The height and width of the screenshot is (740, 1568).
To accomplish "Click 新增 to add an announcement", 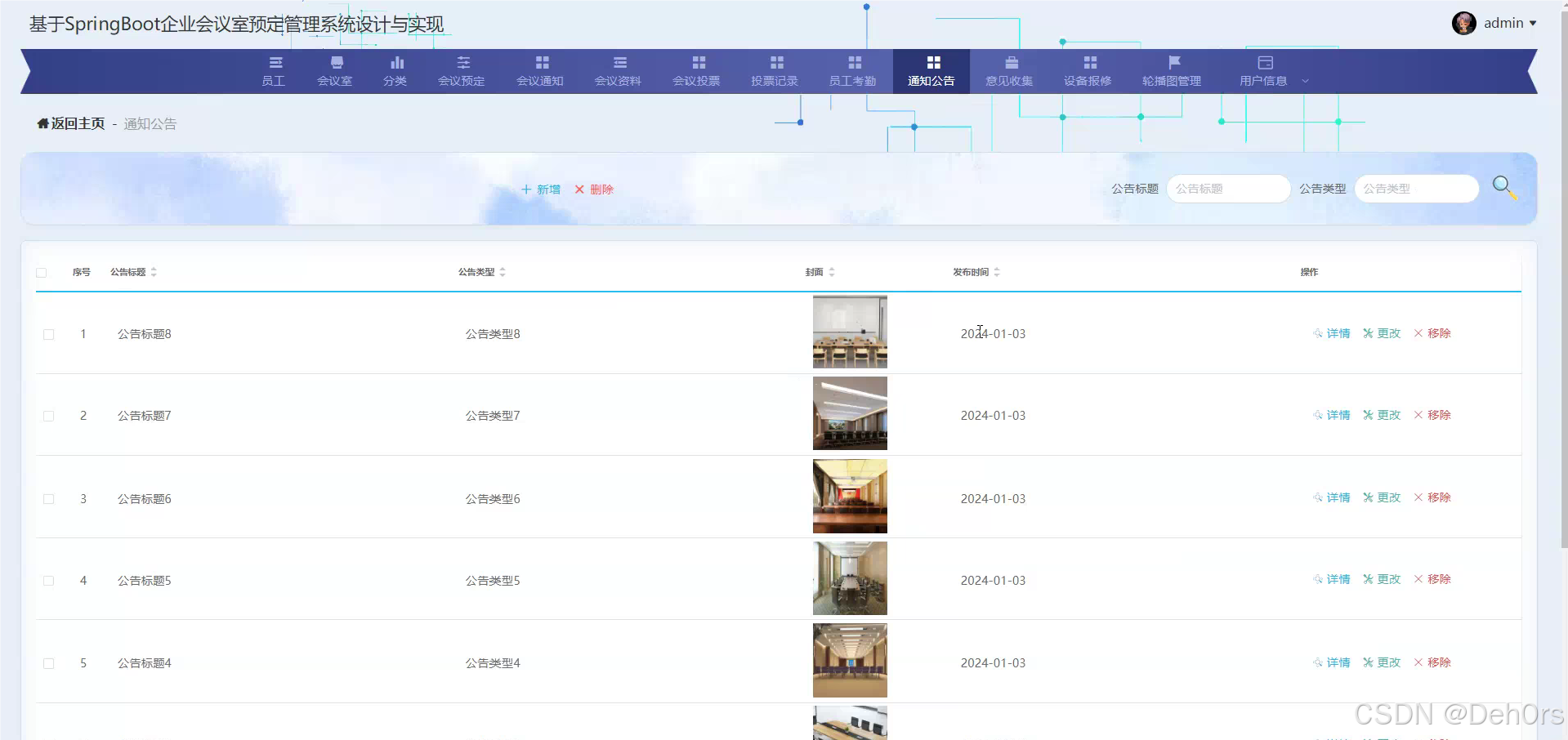I will point(541,189).
